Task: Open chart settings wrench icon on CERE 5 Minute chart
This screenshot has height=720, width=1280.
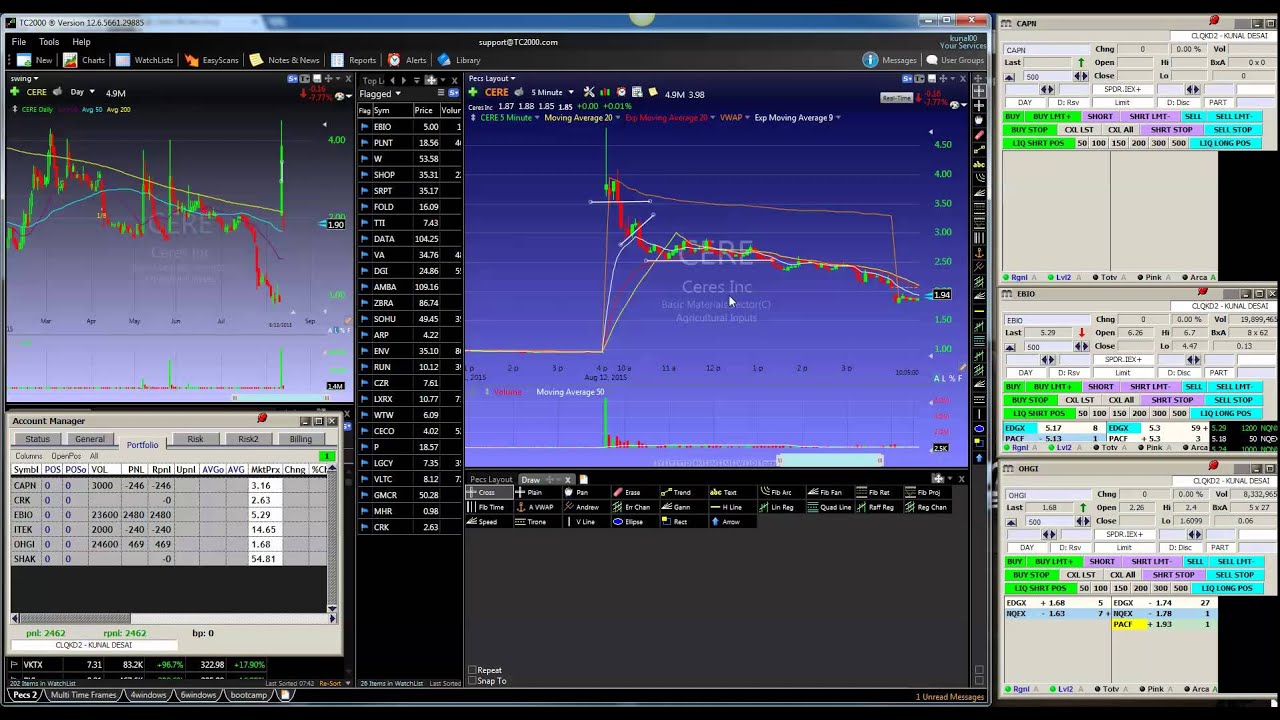Action: tap(589, 93)
